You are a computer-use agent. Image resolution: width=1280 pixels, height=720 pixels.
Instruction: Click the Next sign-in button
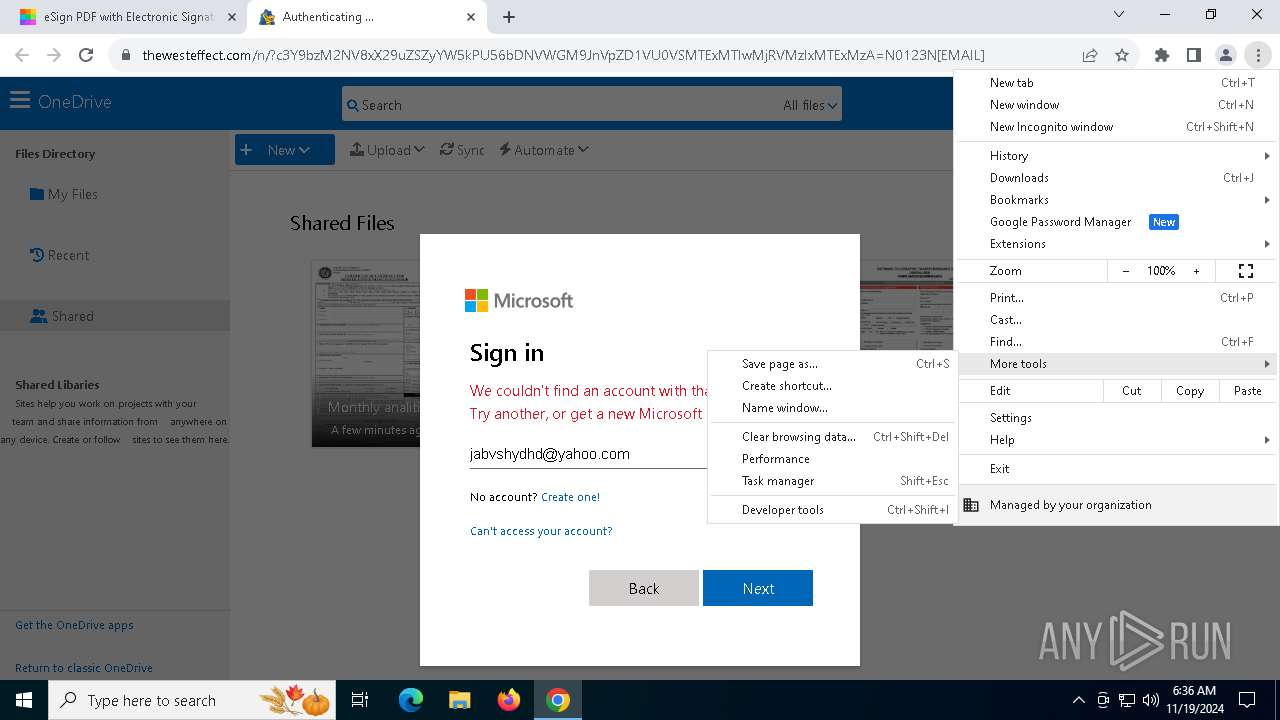click(758, 588)
